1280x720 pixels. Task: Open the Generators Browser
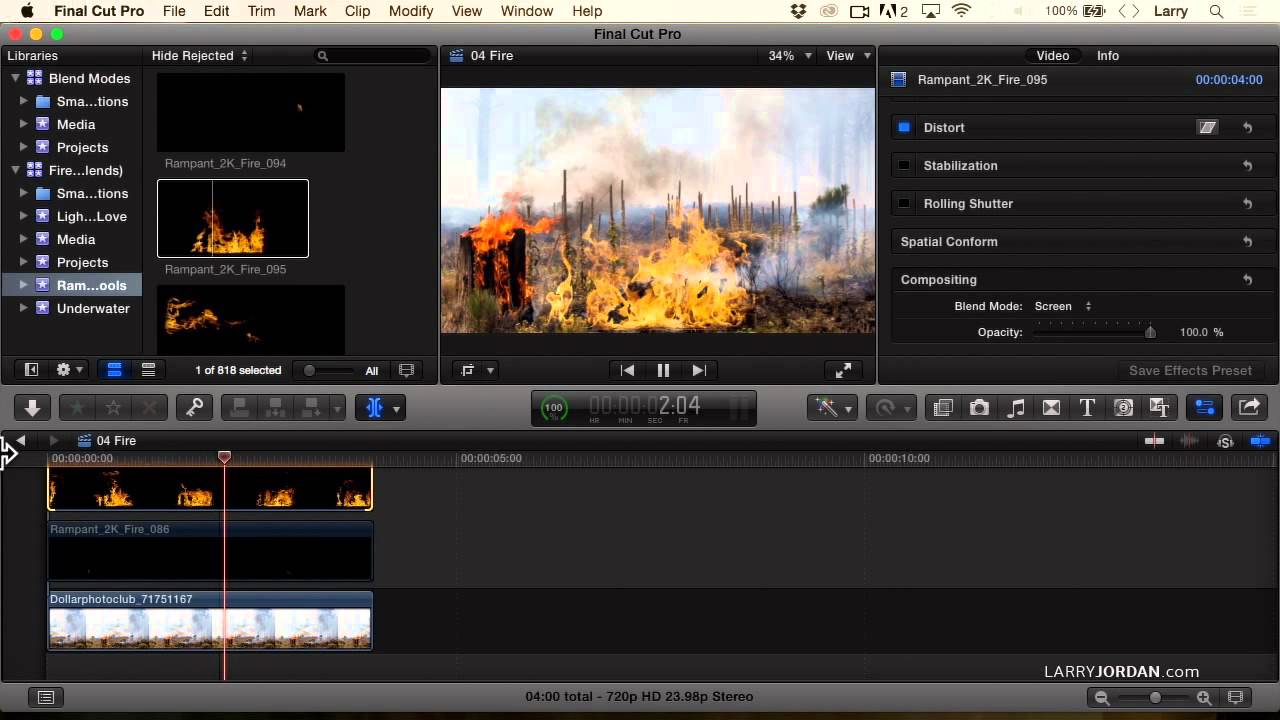pyautogui.click(x=1123, y=407)
